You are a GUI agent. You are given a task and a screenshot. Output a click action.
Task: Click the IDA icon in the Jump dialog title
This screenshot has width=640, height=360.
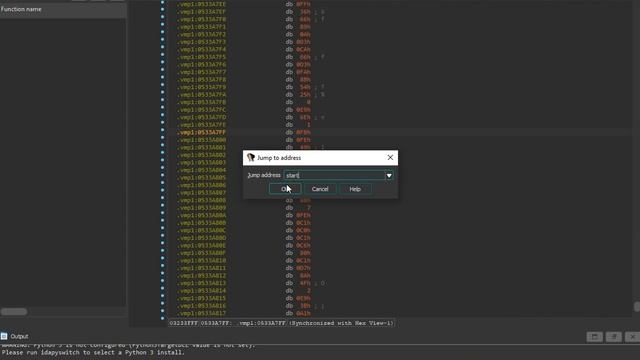tap(251, 158)
